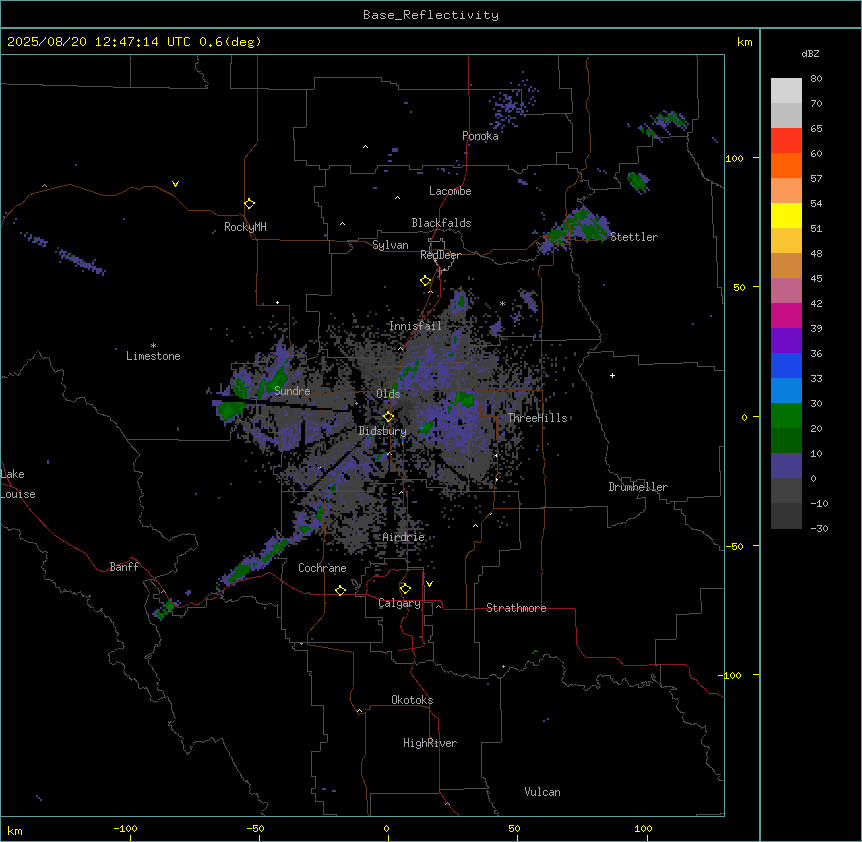The image size is (862, 842).
Task: Click the Okotoks label
Action: 412,700
